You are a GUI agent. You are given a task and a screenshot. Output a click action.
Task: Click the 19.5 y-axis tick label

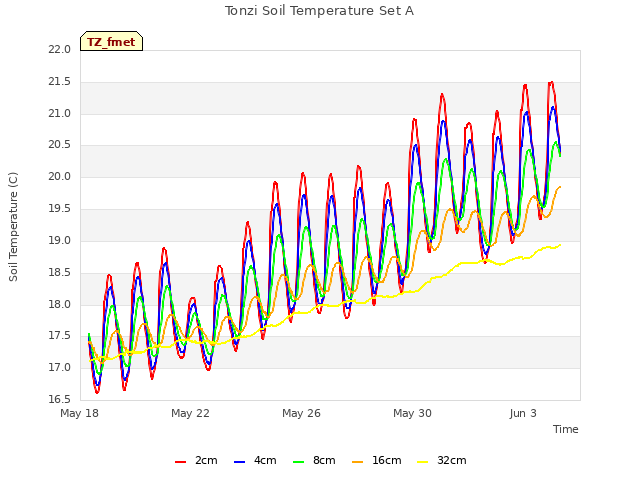click(60, 209)
